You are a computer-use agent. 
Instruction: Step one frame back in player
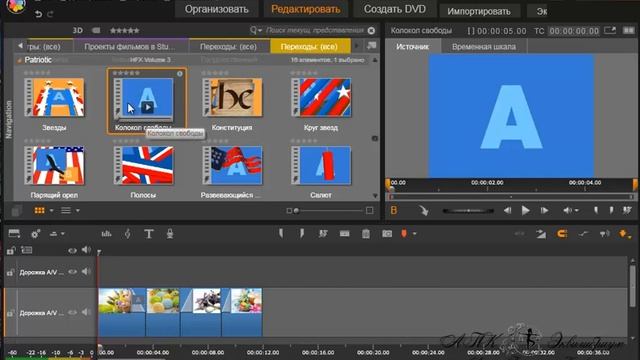507,211
